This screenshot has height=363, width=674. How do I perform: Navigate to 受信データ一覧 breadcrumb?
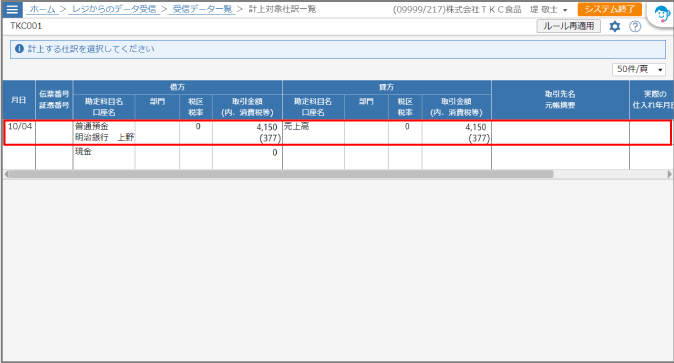pyautogui.click(x=202, y=9)
